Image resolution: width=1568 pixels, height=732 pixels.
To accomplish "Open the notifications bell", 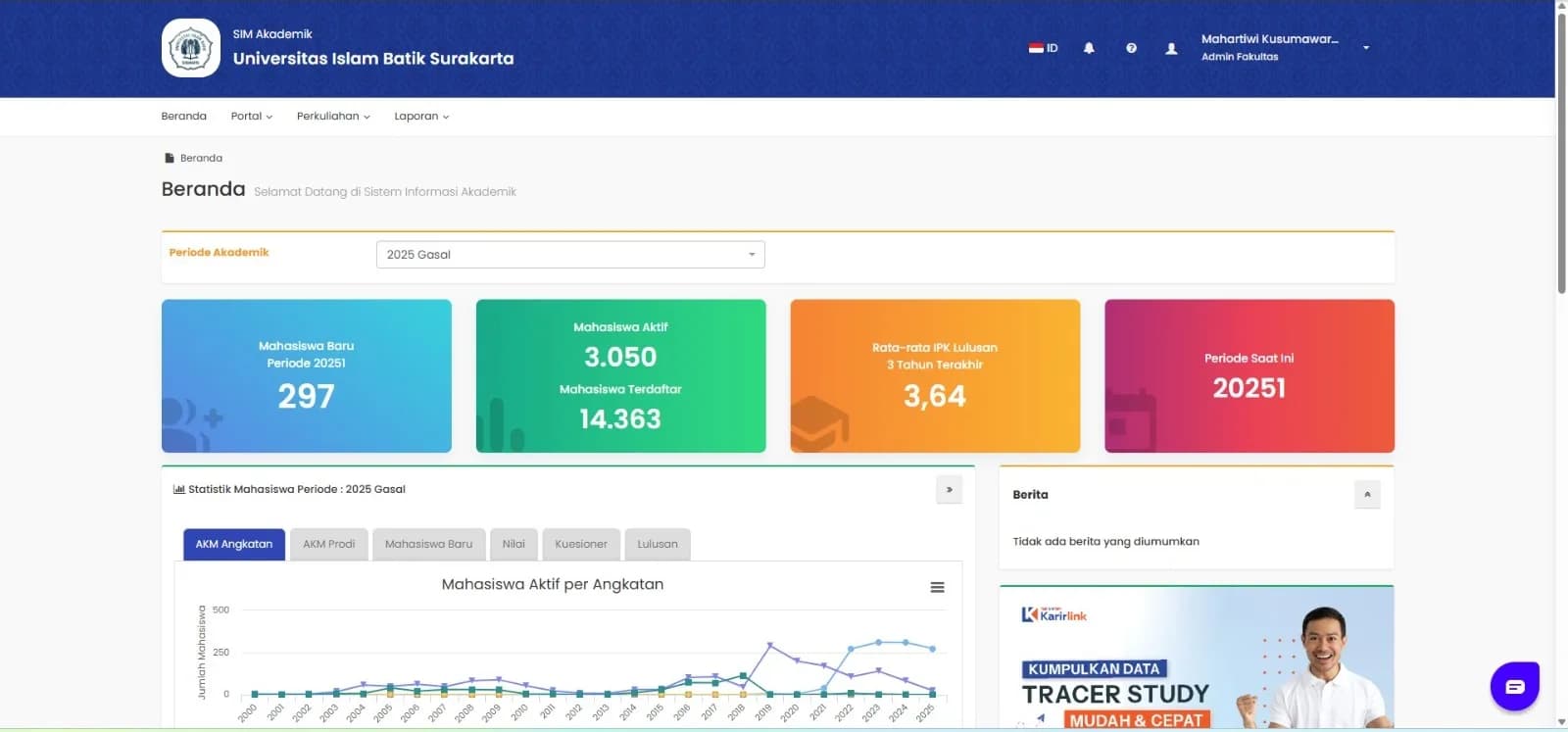I will 1089,48.
